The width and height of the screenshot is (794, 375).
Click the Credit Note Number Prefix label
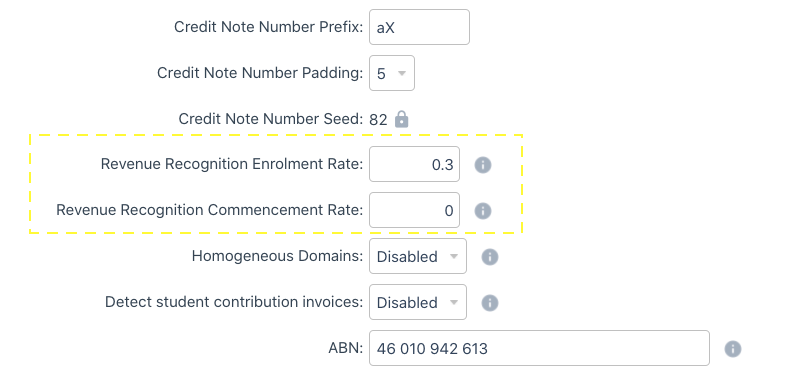coord(269,27)
